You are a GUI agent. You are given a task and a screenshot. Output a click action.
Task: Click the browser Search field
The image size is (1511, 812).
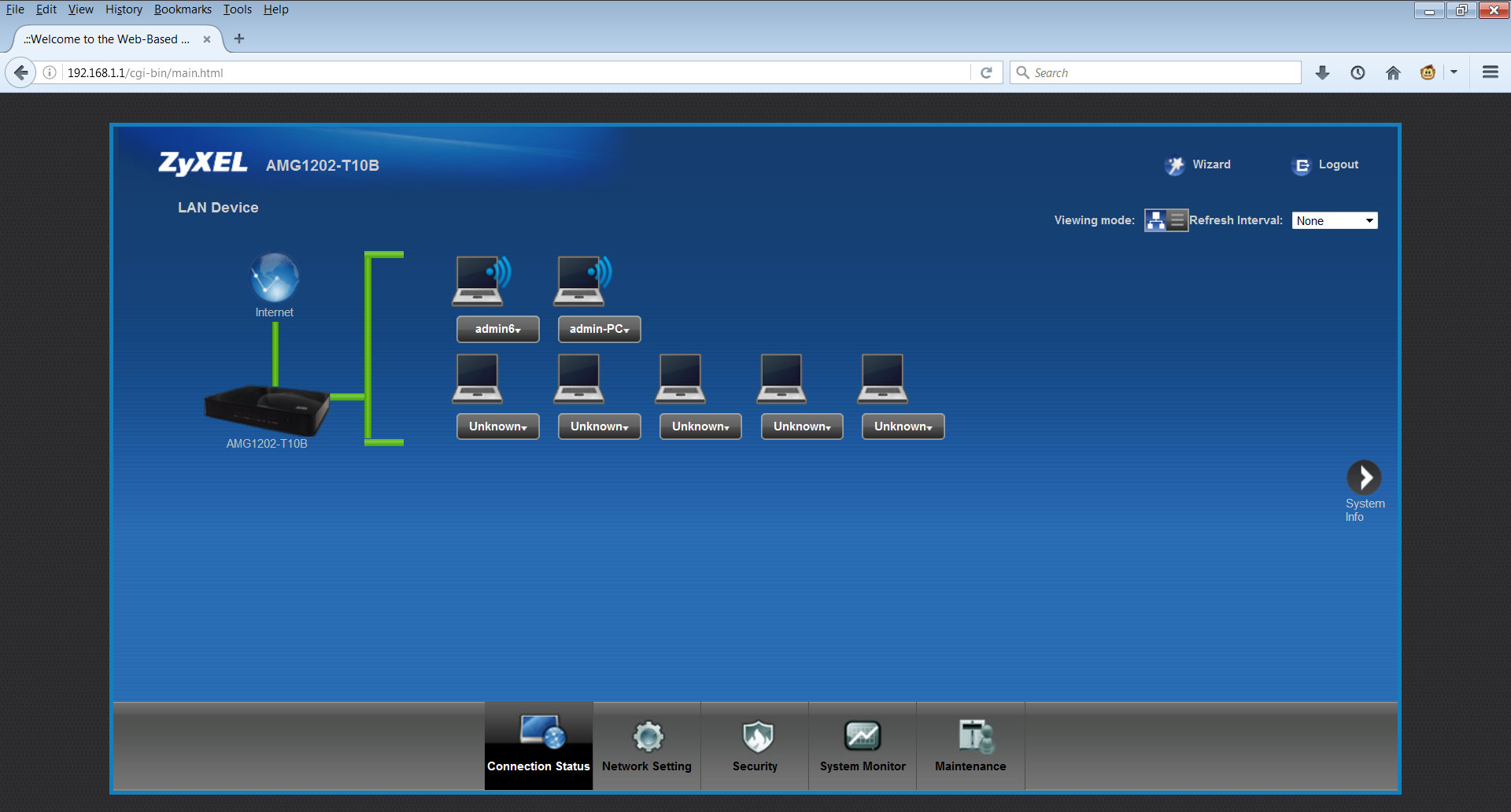click(x=1155, y=72)
